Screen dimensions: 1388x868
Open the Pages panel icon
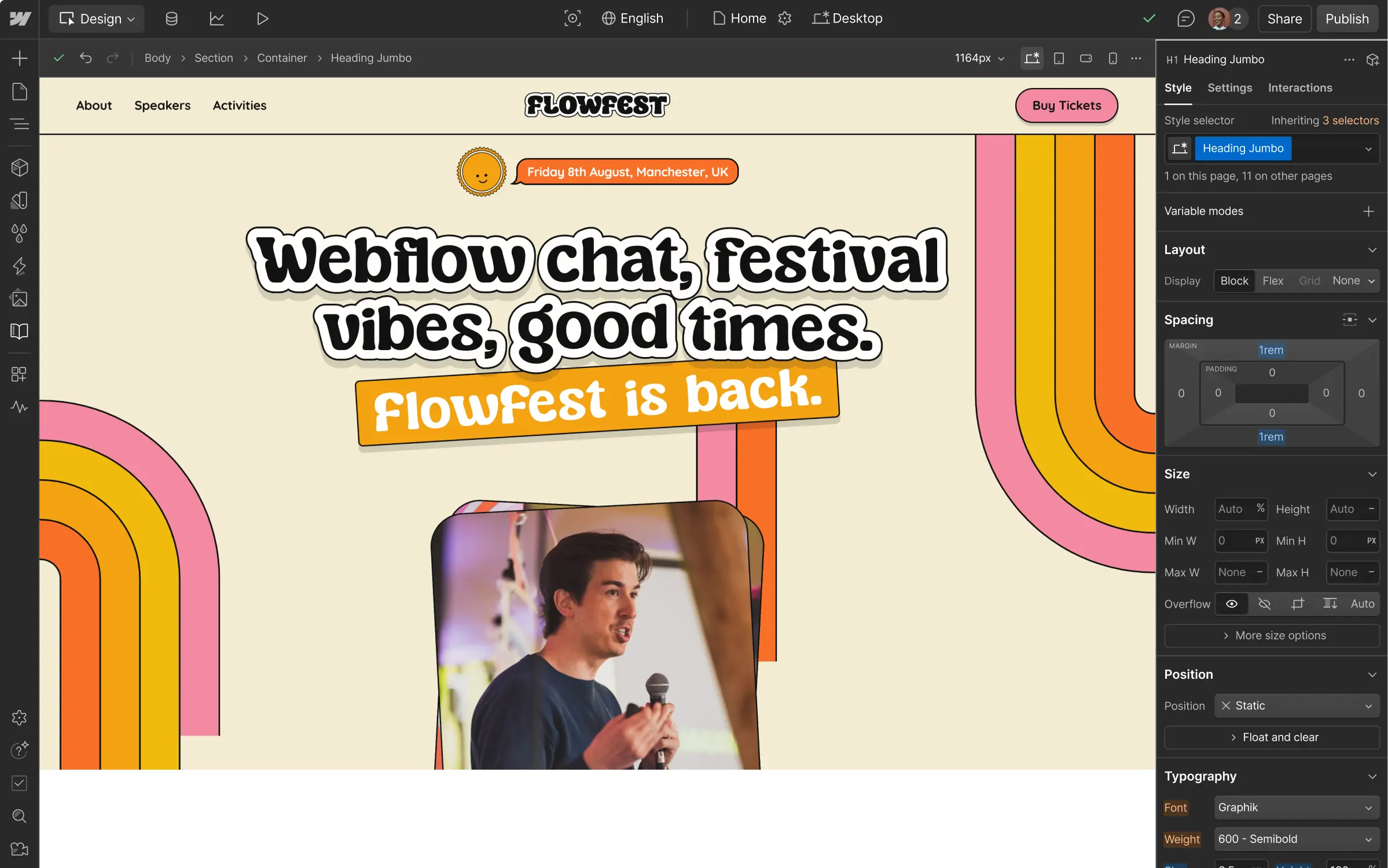coord(19,91)
